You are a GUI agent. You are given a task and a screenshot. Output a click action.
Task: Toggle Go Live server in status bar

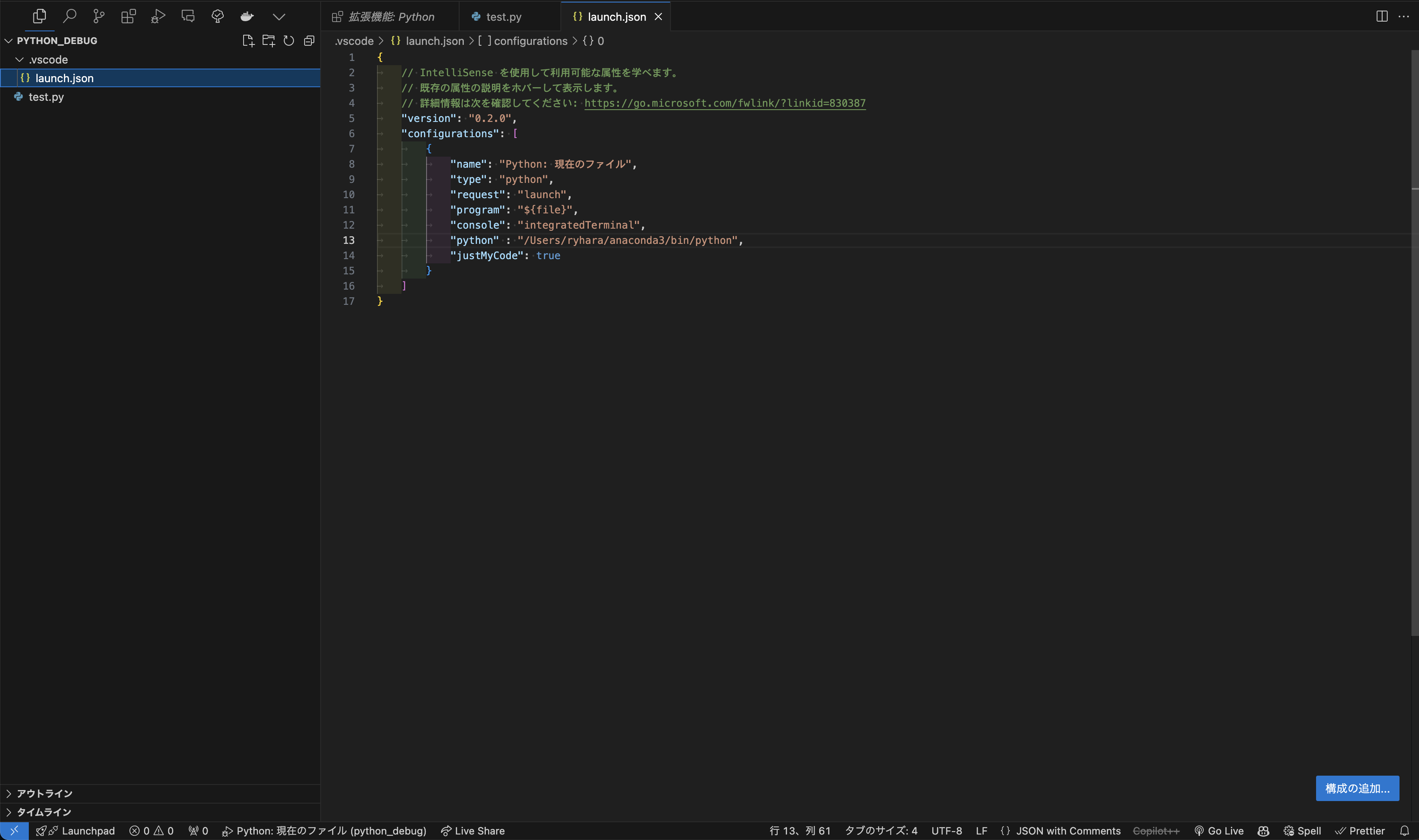point(1219,830)
